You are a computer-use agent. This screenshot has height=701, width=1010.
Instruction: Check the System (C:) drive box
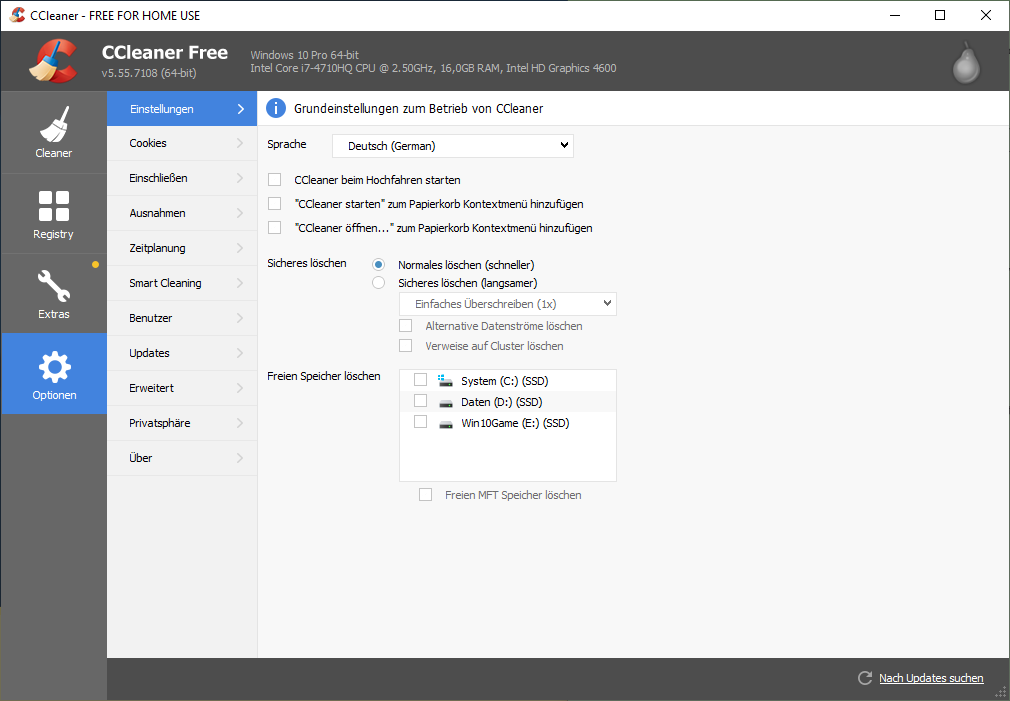[420, 380]
